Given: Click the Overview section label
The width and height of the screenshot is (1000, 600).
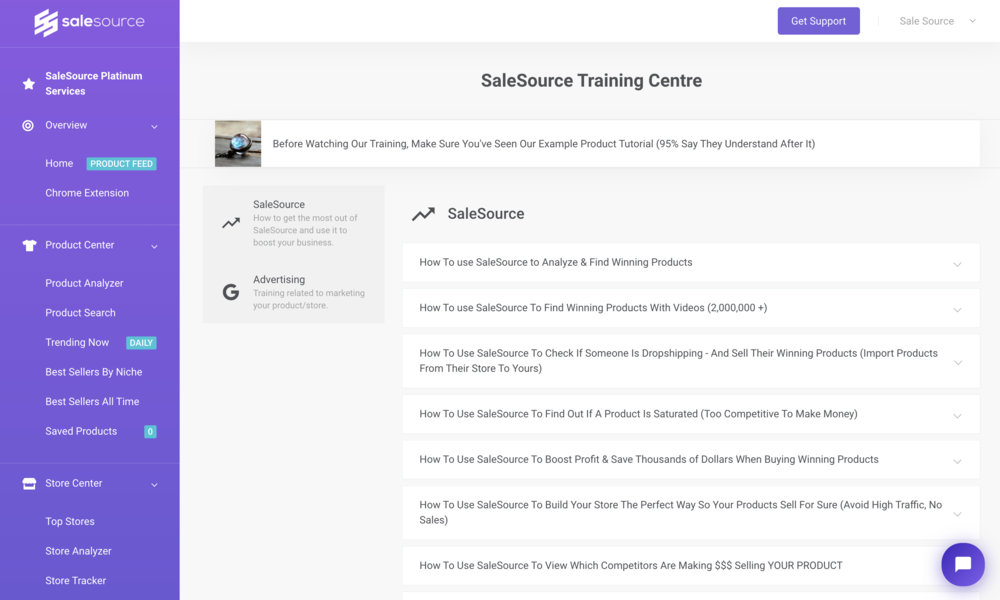Looking at the screenshot, I should (x=66, y=126).
